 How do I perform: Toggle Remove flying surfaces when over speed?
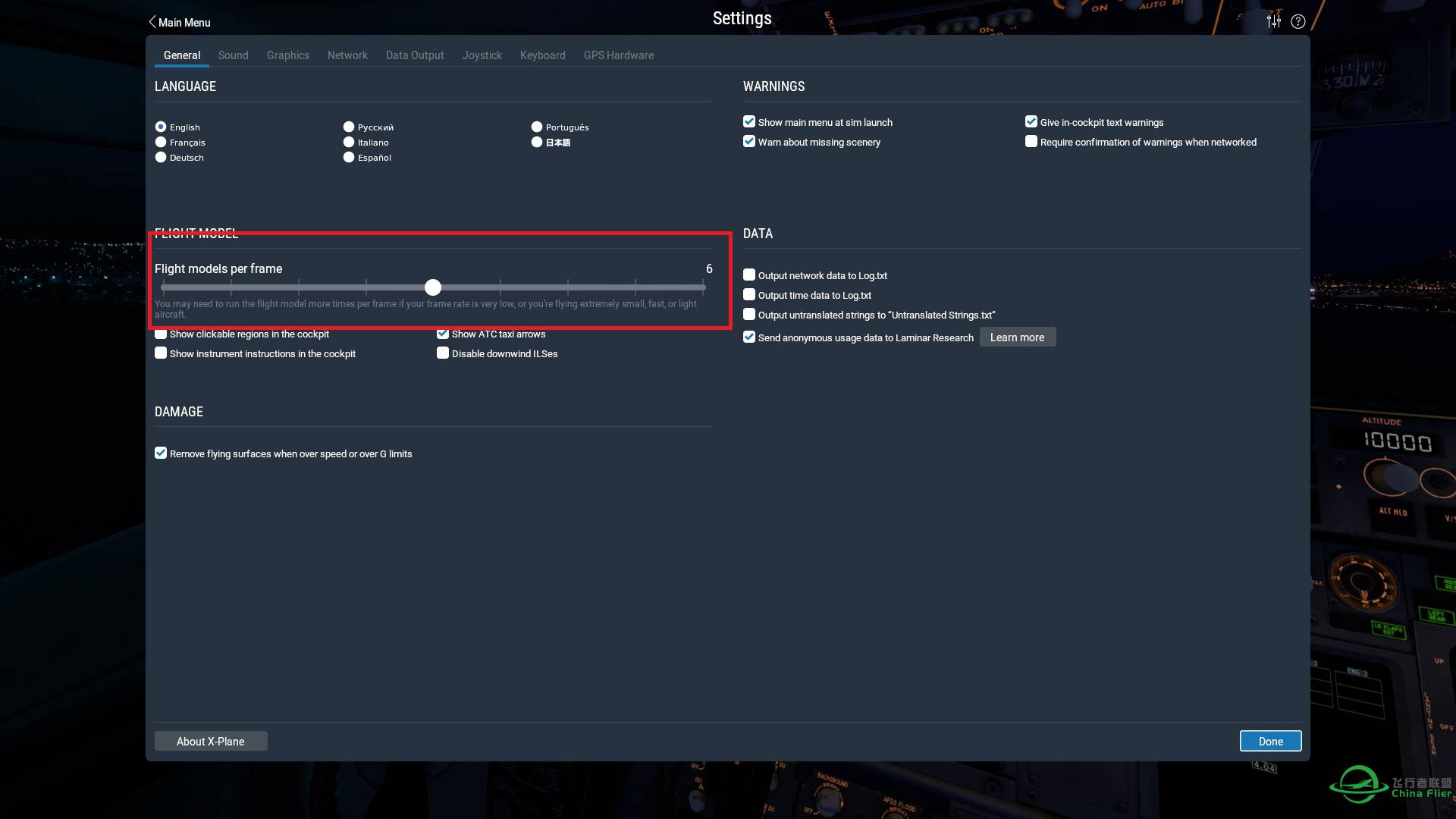(161, 453)
